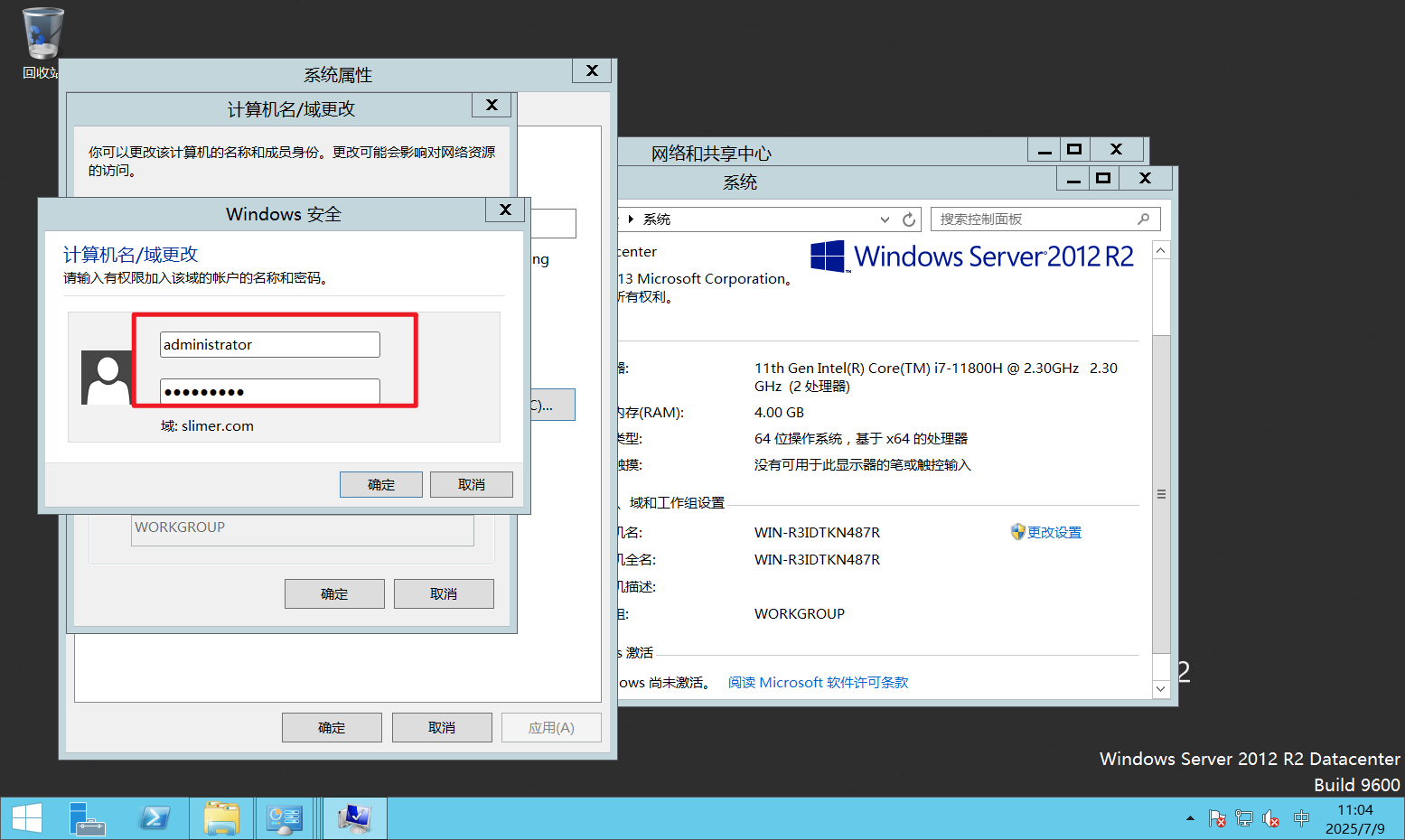
Task: Launch PowerShell from the taskbar
Action: pos(155,818)
